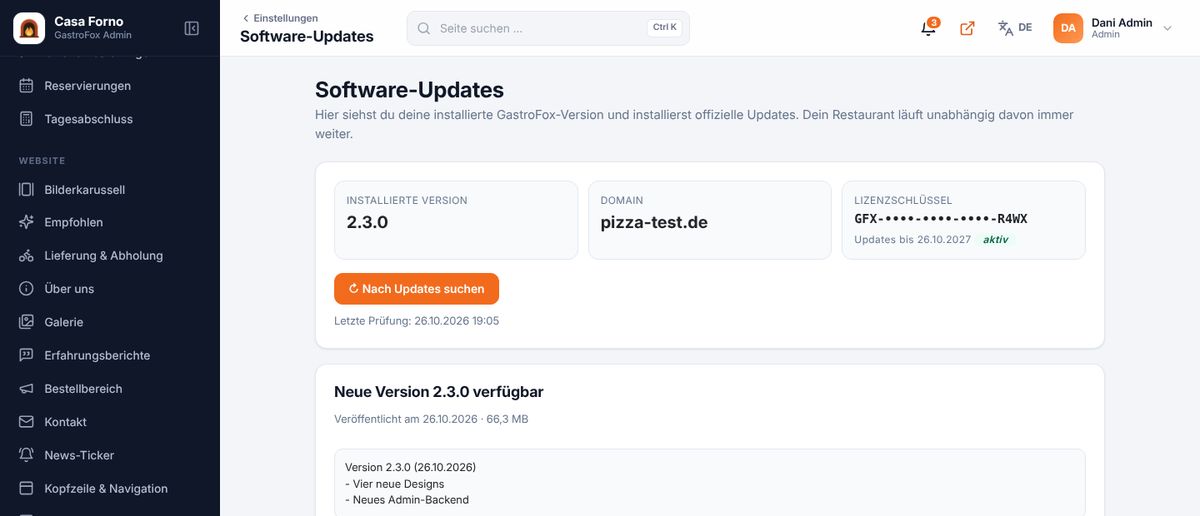This screenshot has width=1200, height=516.
Task: Click the Bilderkarussell icon
Action: tap(26, 190)
